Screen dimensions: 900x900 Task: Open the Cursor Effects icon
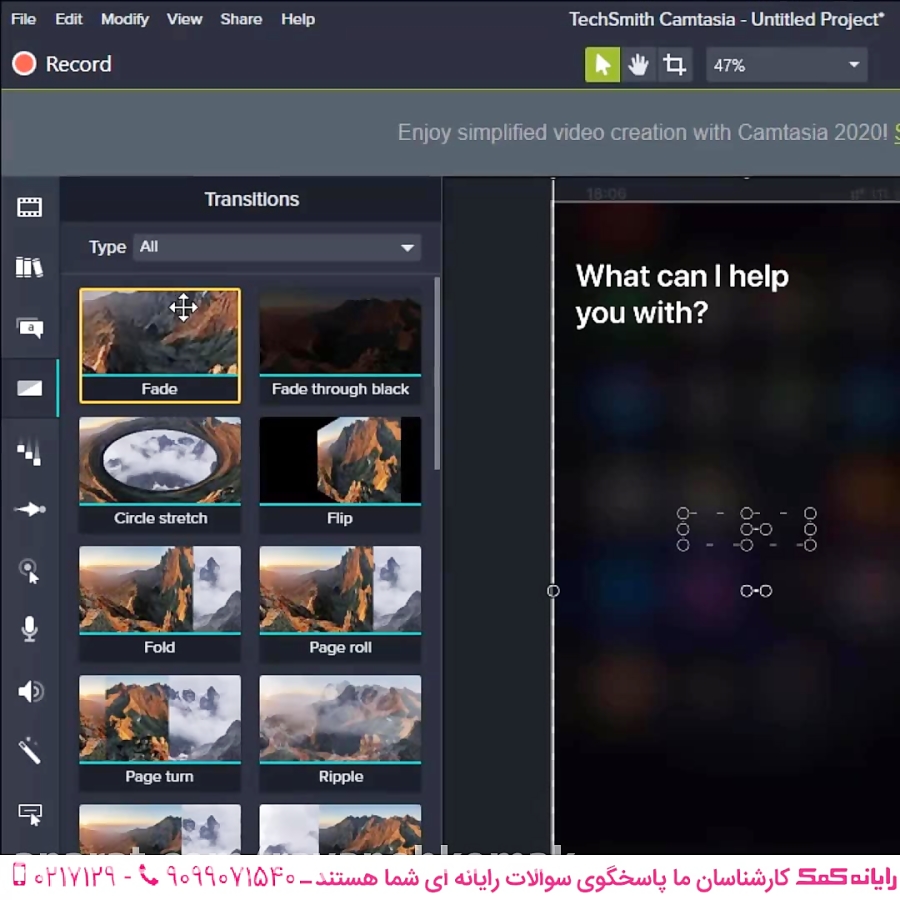[30, 571]
